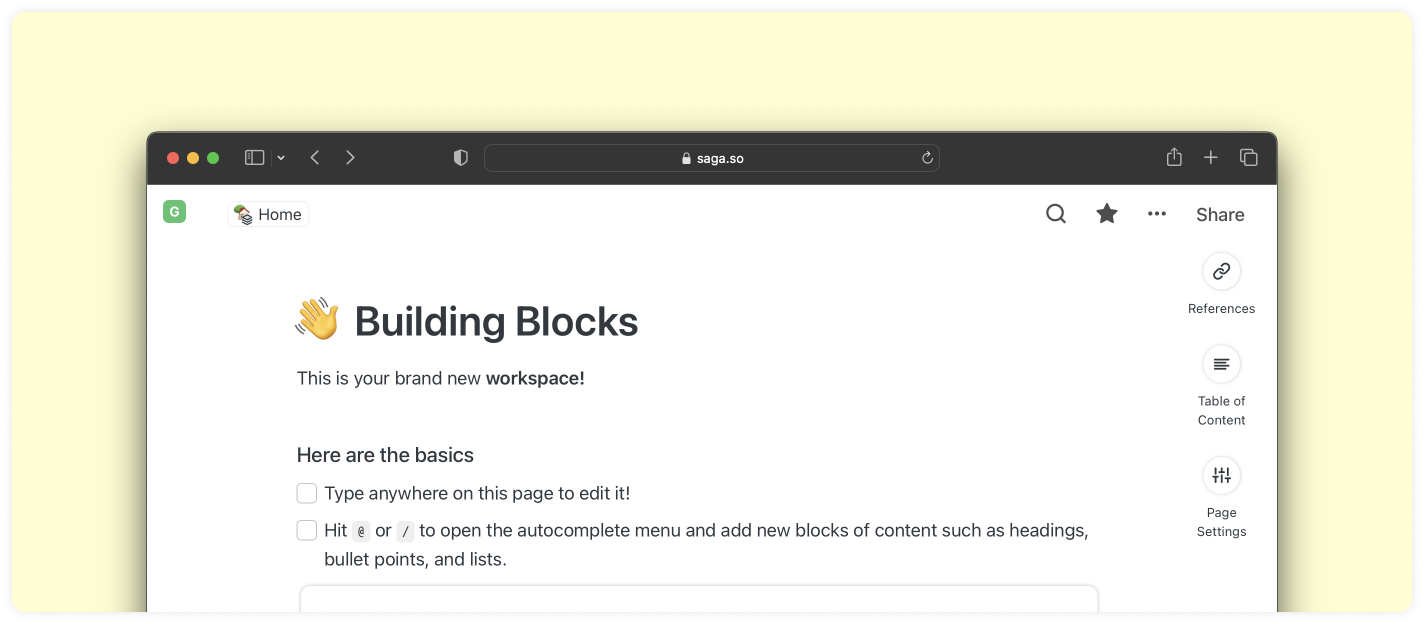Go back with the browser back arrow

pyautogui.click(x=315, y=158)
